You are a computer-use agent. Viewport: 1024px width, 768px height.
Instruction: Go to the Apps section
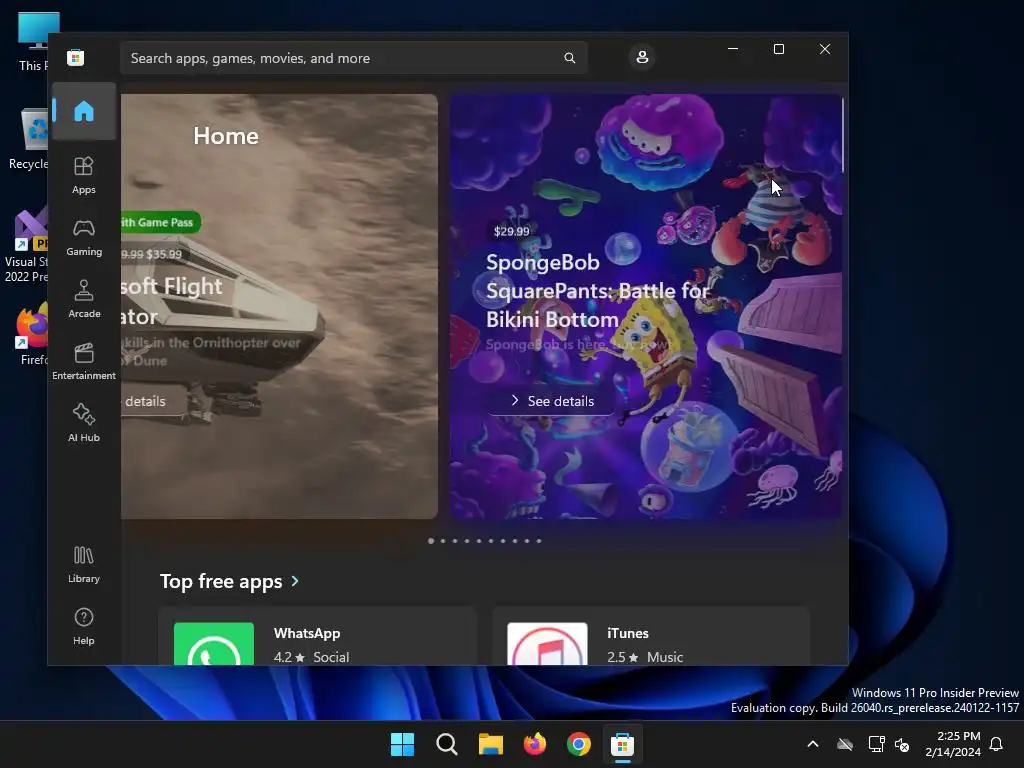pos(84,175)
